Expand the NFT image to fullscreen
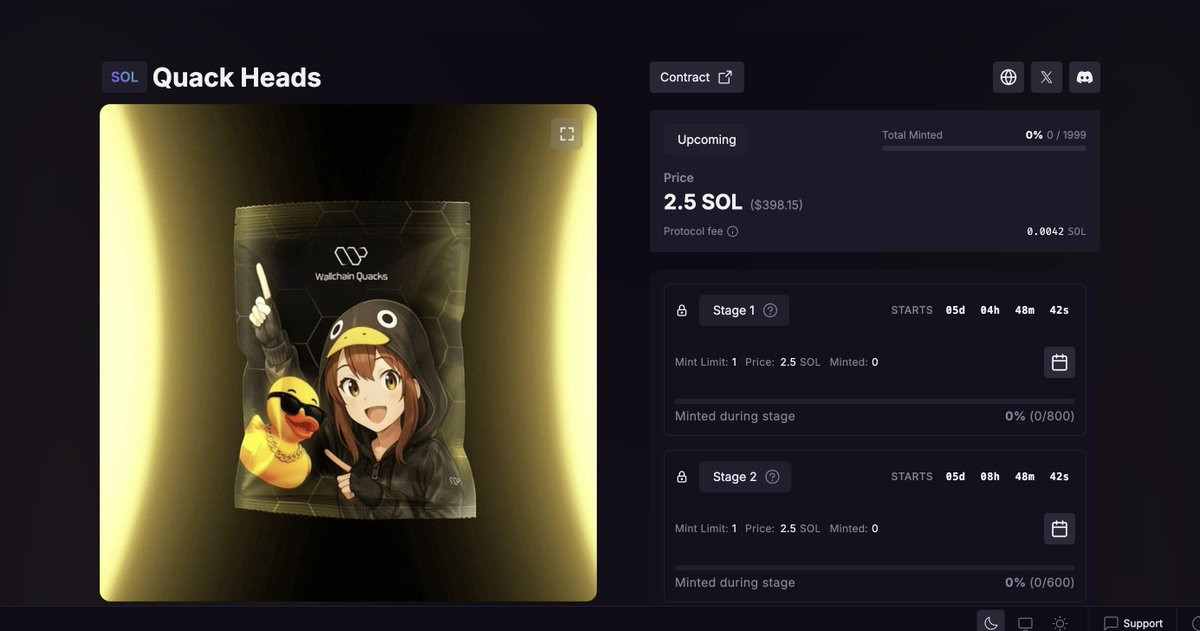This screenshot has height=631, width=1200. click(567, 134)
